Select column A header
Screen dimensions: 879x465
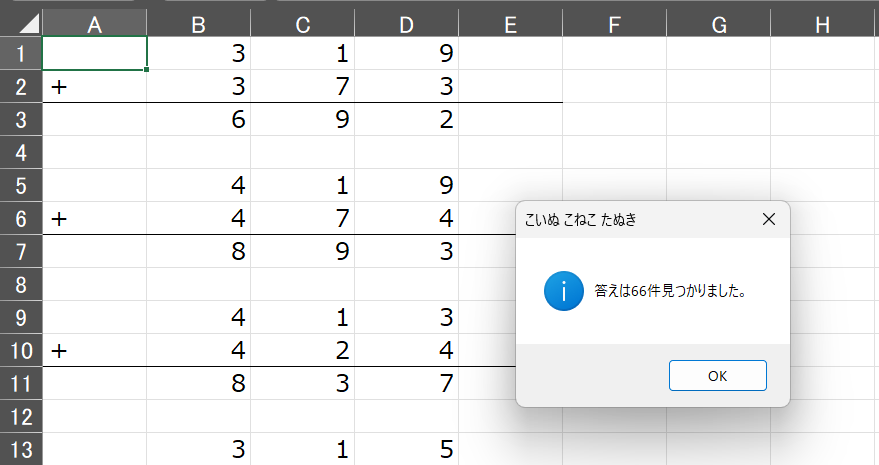tap(94, 25)
